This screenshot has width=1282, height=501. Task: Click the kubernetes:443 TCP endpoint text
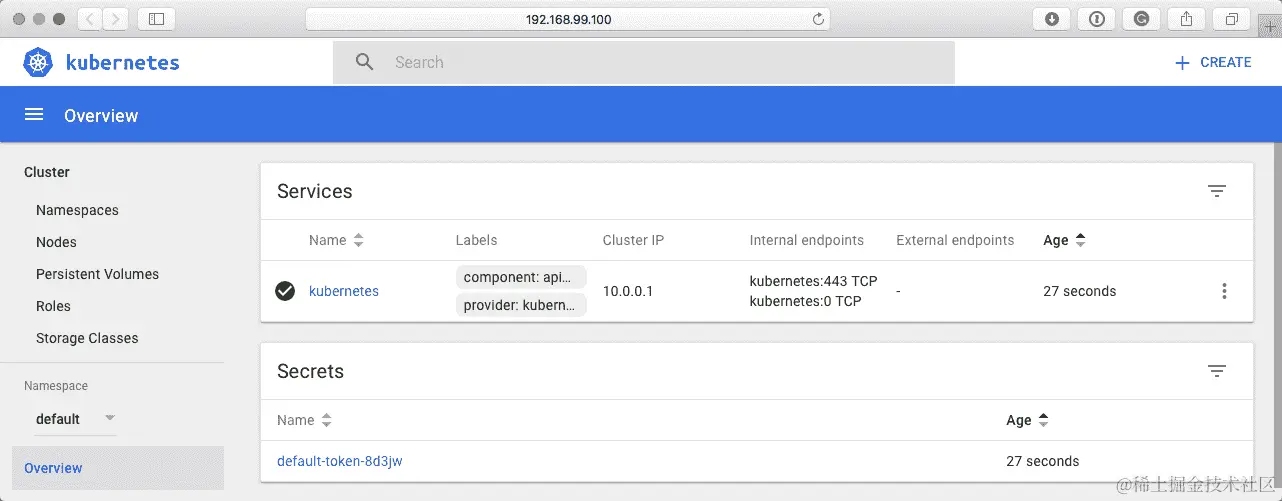click(x=813, y=281)
